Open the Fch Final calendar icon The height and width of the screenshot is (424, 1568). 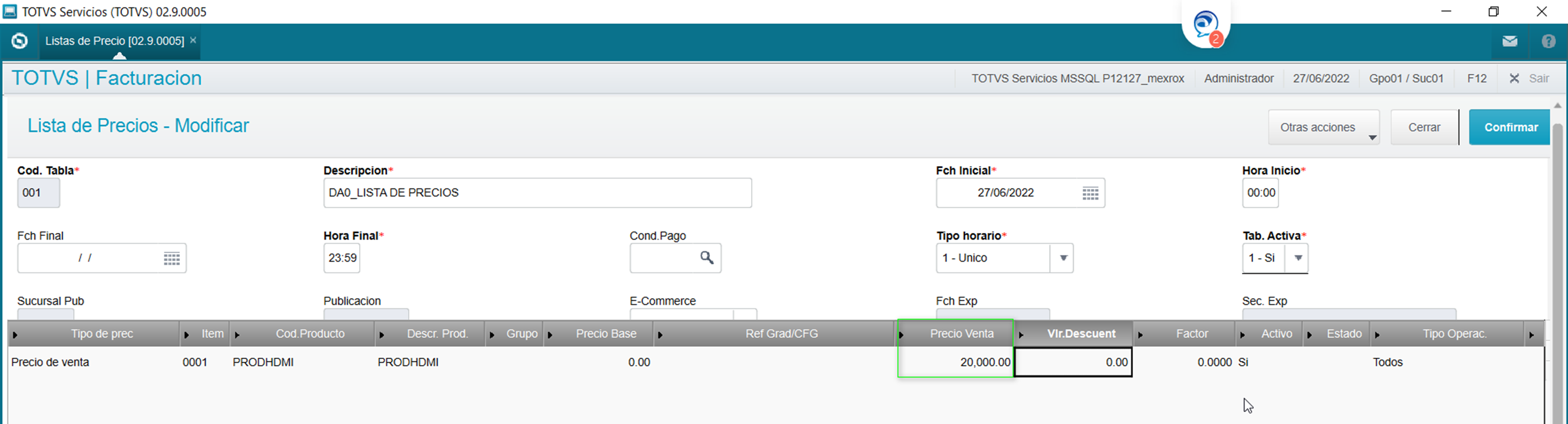(x=171, y=258)
